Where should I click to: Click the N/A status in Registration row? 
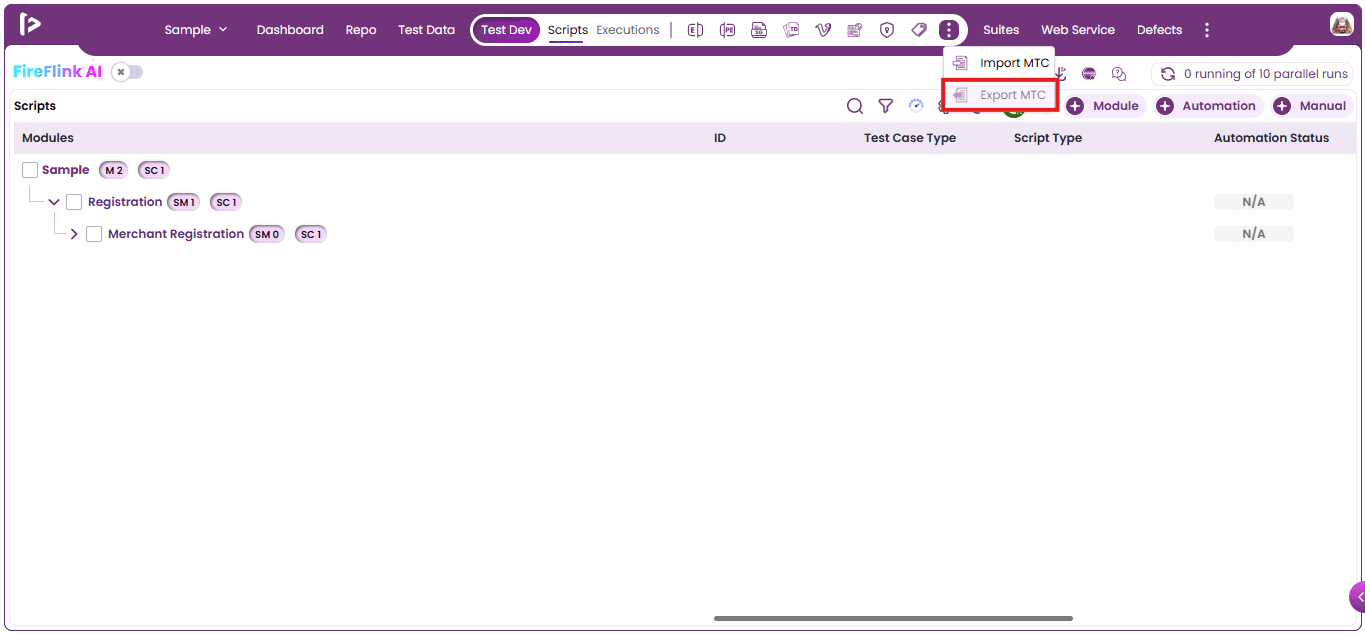tap(1254, 202)
